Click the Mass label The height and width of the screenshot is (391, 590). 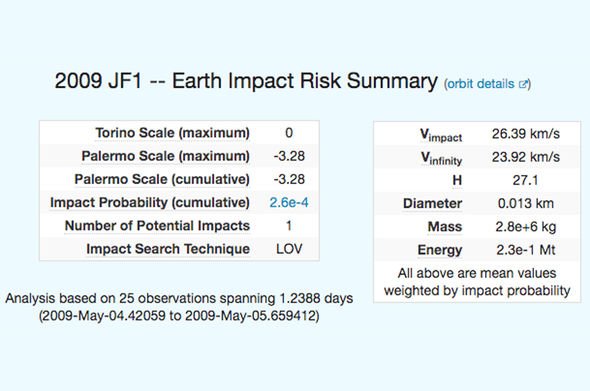pos(445,227)
